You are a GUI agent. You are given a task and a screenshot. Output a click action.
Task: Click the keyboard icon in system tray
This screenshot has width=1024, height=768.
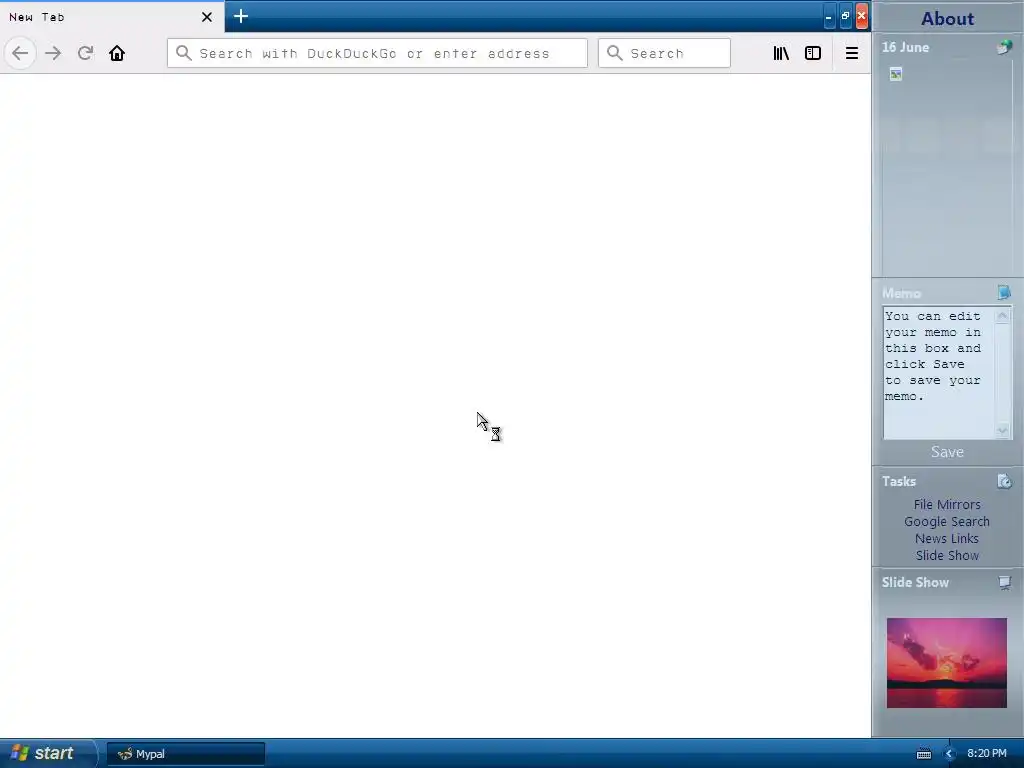[923, 754]
